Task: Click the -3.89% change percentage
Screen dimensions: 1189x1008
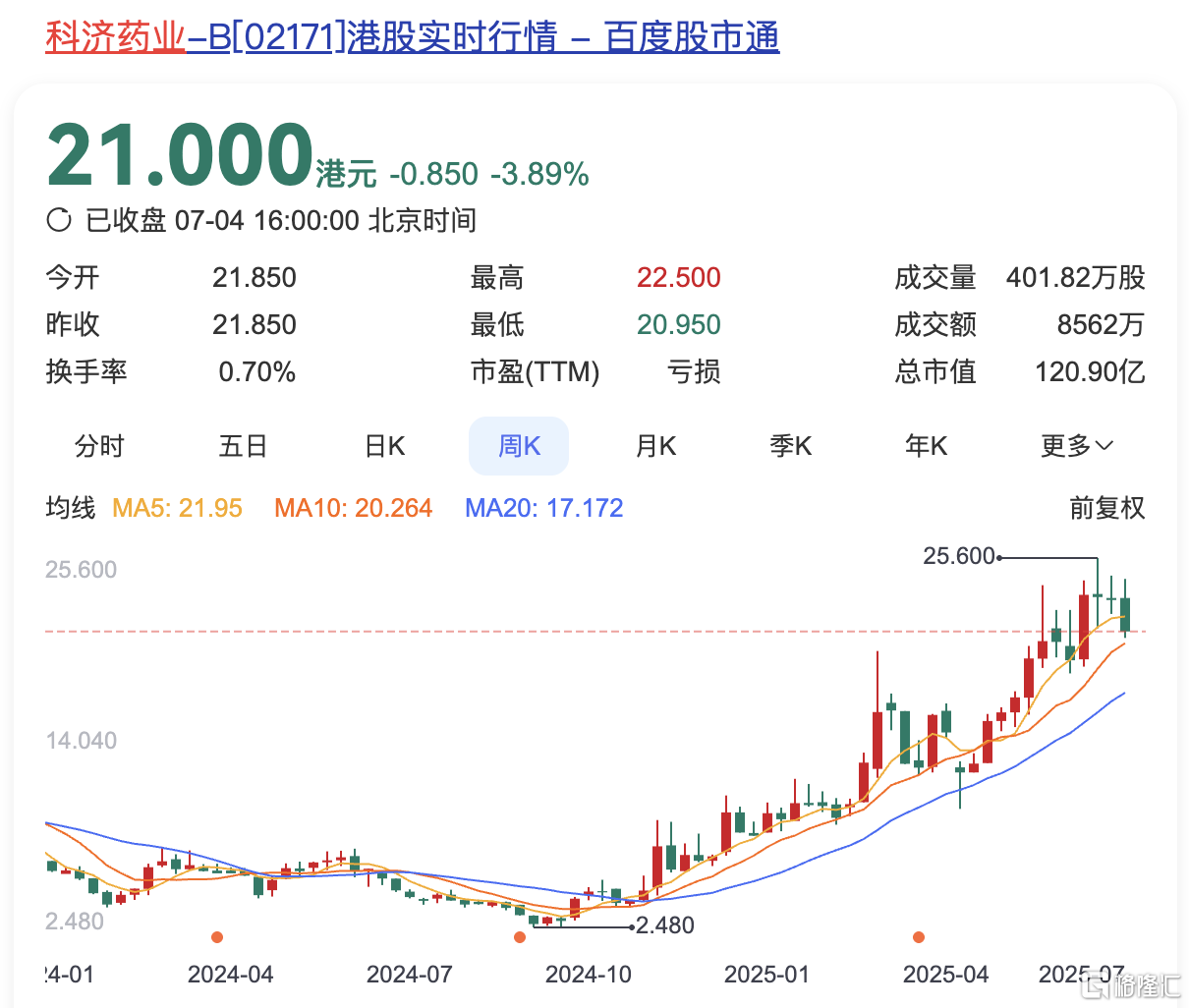Action: 539,174
